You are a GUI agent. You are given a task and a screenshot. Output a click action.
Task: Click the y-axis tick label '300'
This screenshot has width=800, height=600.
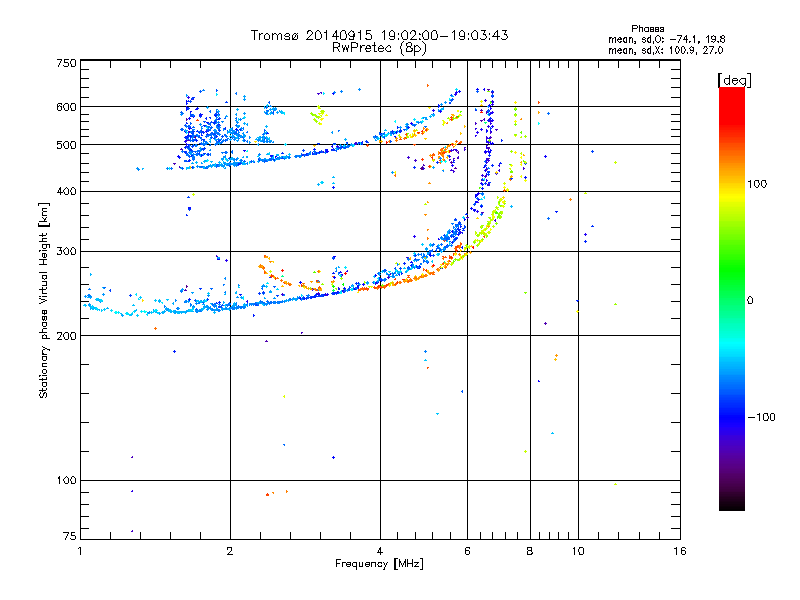pos(66,251)
